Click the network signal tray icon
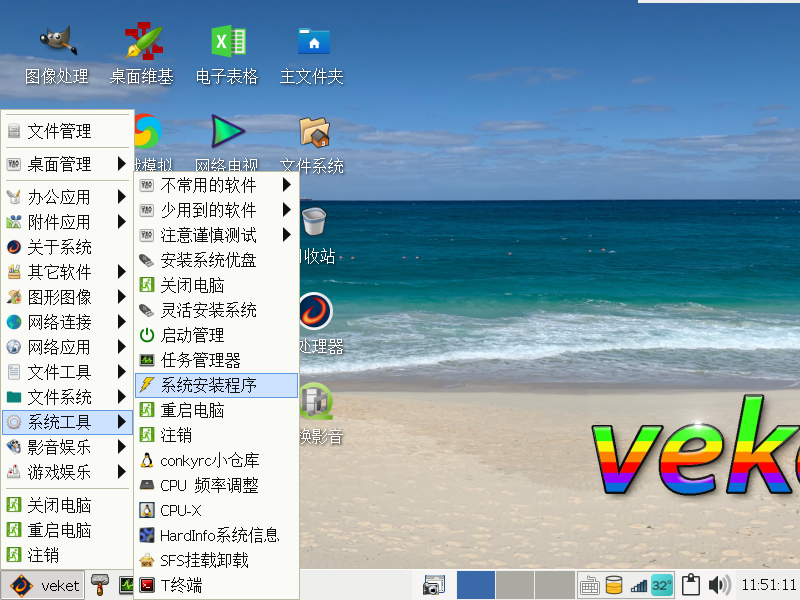The image size is (800, 600). pos(639,586)
